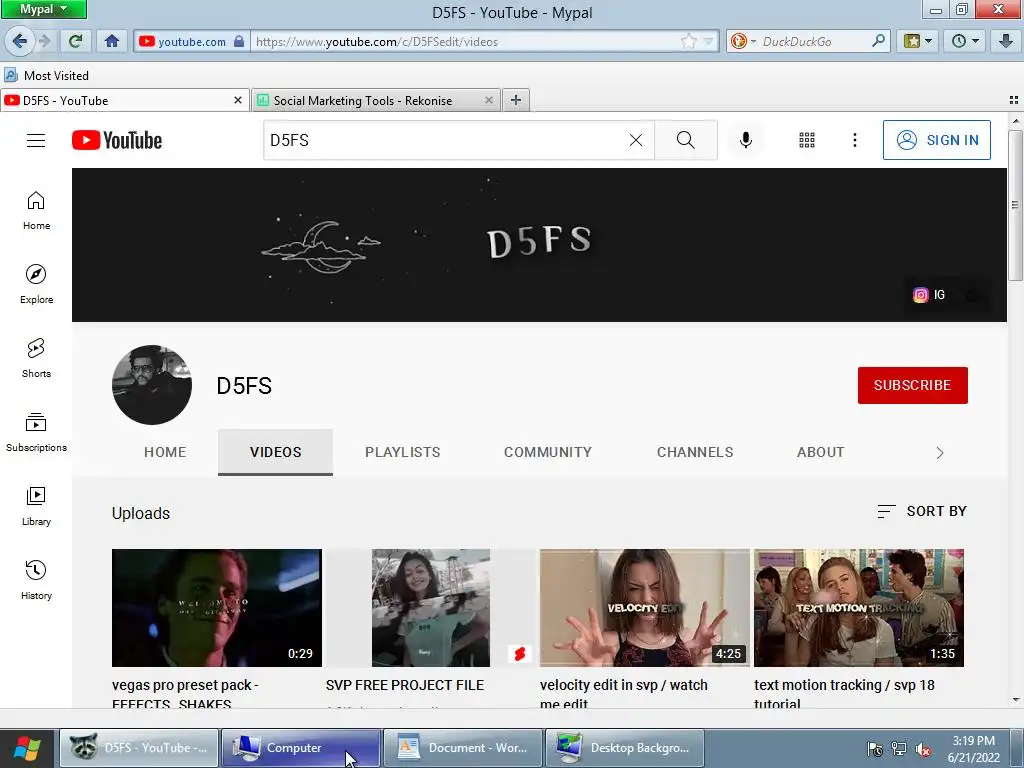Open velocity edit in svp video title
Image resolution: width=1024 pixels, height=768 pixels.
[624, 694]
